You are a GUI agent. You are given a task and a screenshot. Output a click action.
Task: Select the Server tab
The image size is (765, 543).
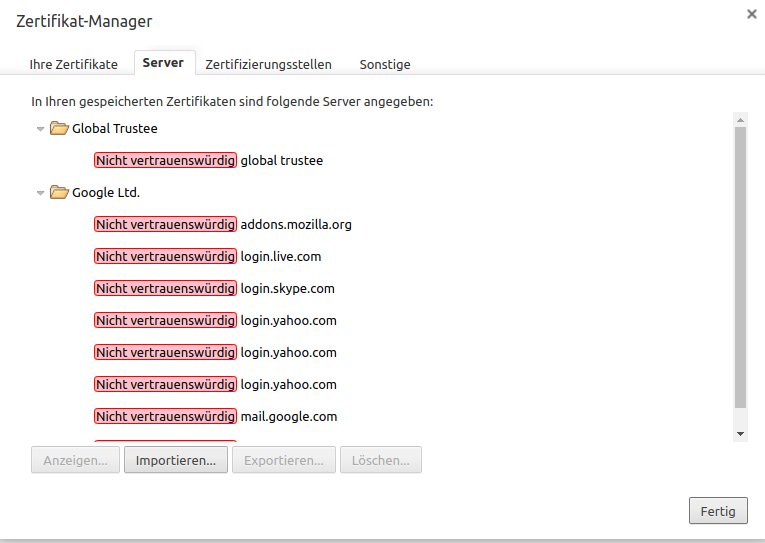pos(163,63)
